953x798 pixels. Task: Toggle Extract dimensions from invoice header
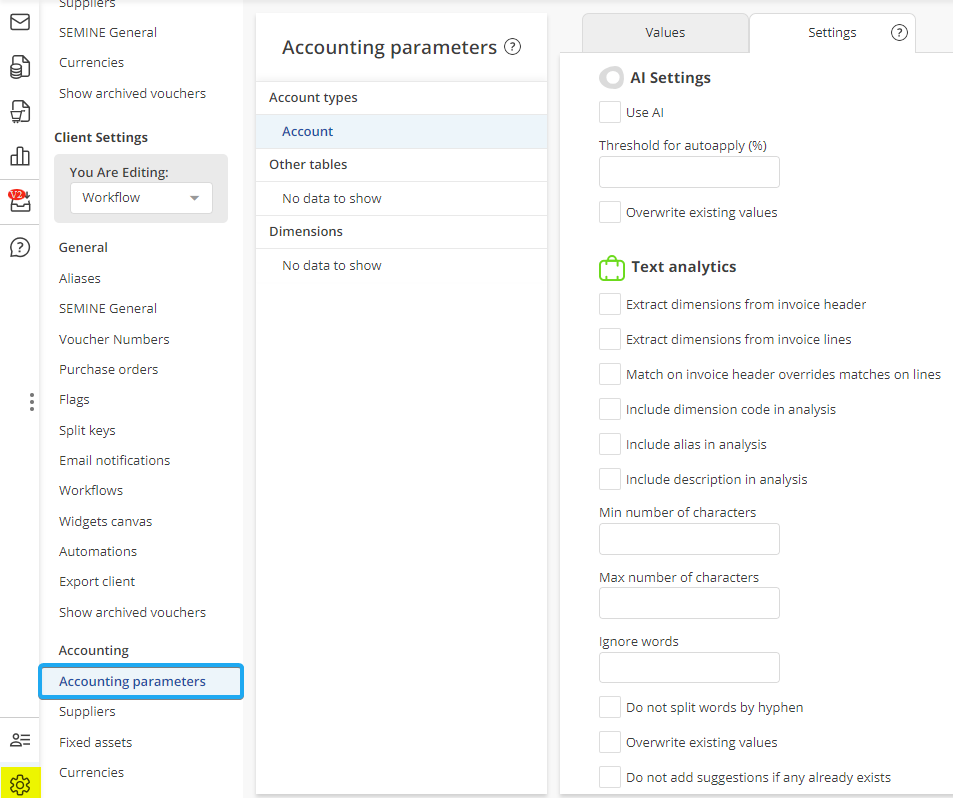[610, 304]
